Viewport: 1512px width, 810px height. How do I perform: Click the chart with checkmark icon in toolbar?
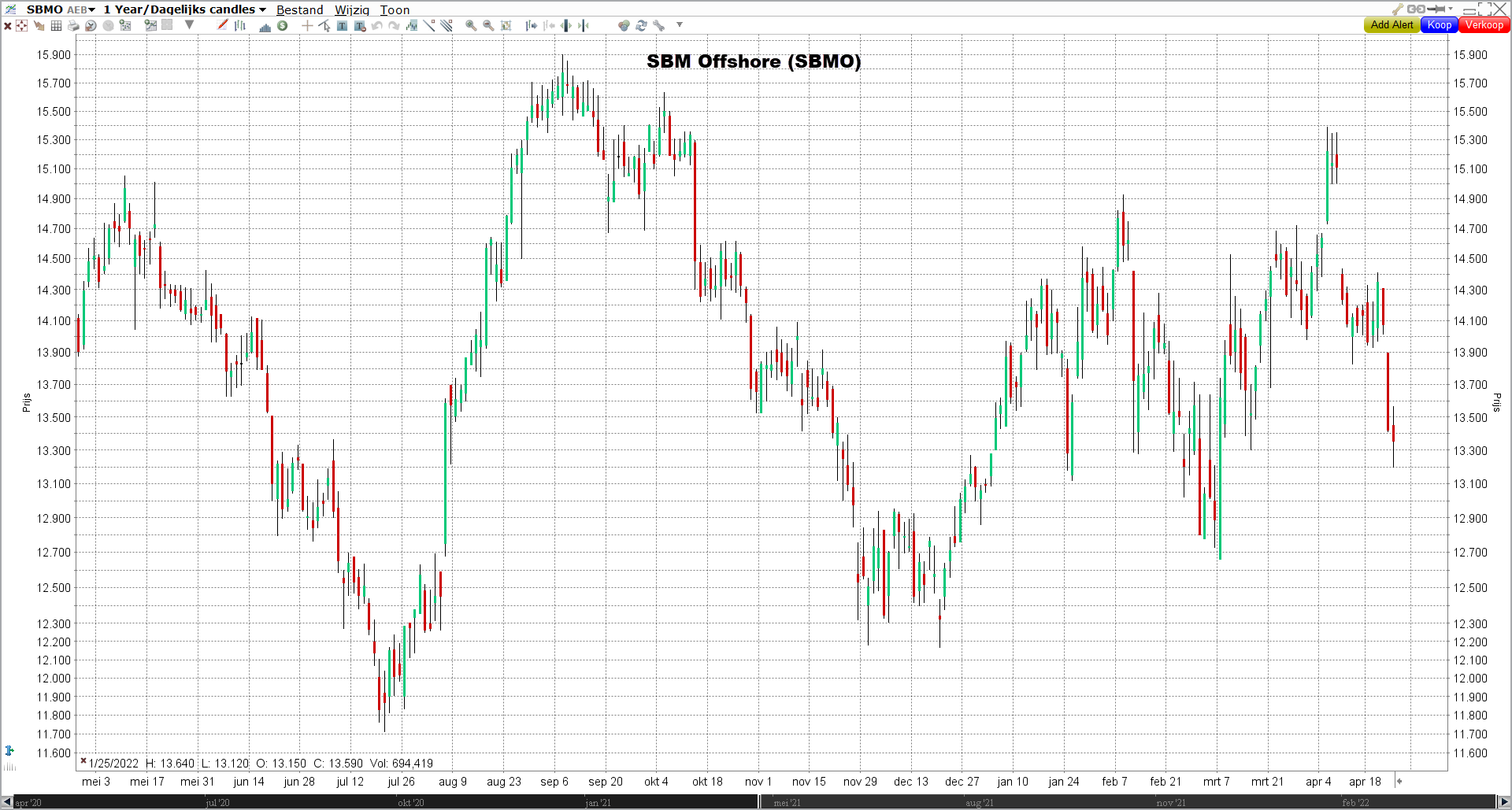pos(150,25)
